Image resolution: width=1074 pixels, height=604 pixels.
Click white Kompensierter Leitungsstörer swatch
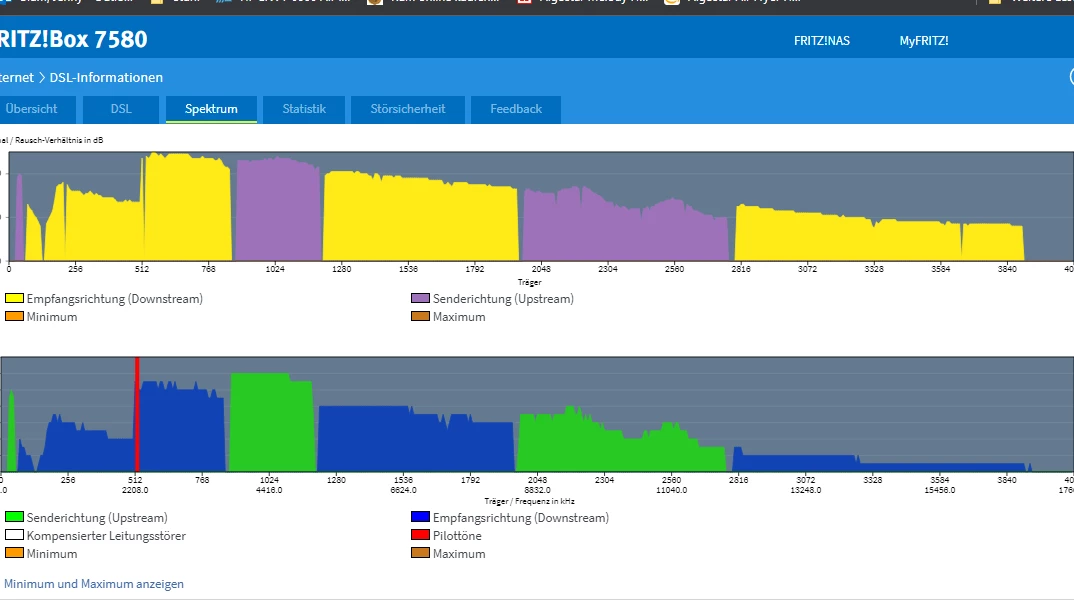click(14, 535)
